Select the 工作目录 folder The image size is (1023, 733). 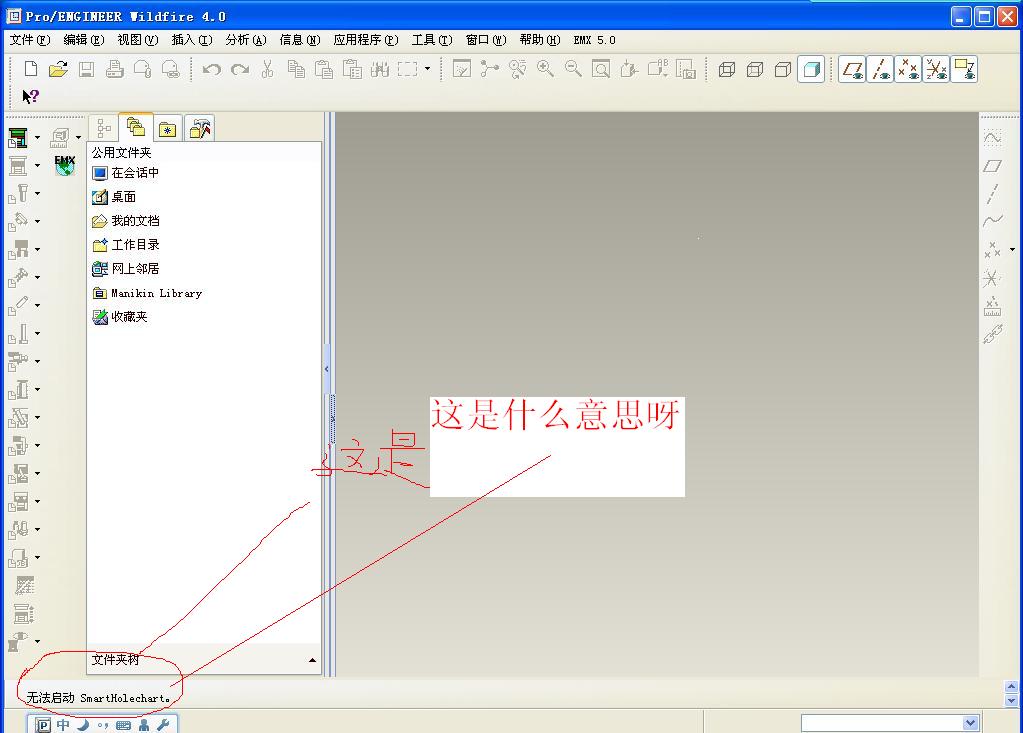point(126,245)
